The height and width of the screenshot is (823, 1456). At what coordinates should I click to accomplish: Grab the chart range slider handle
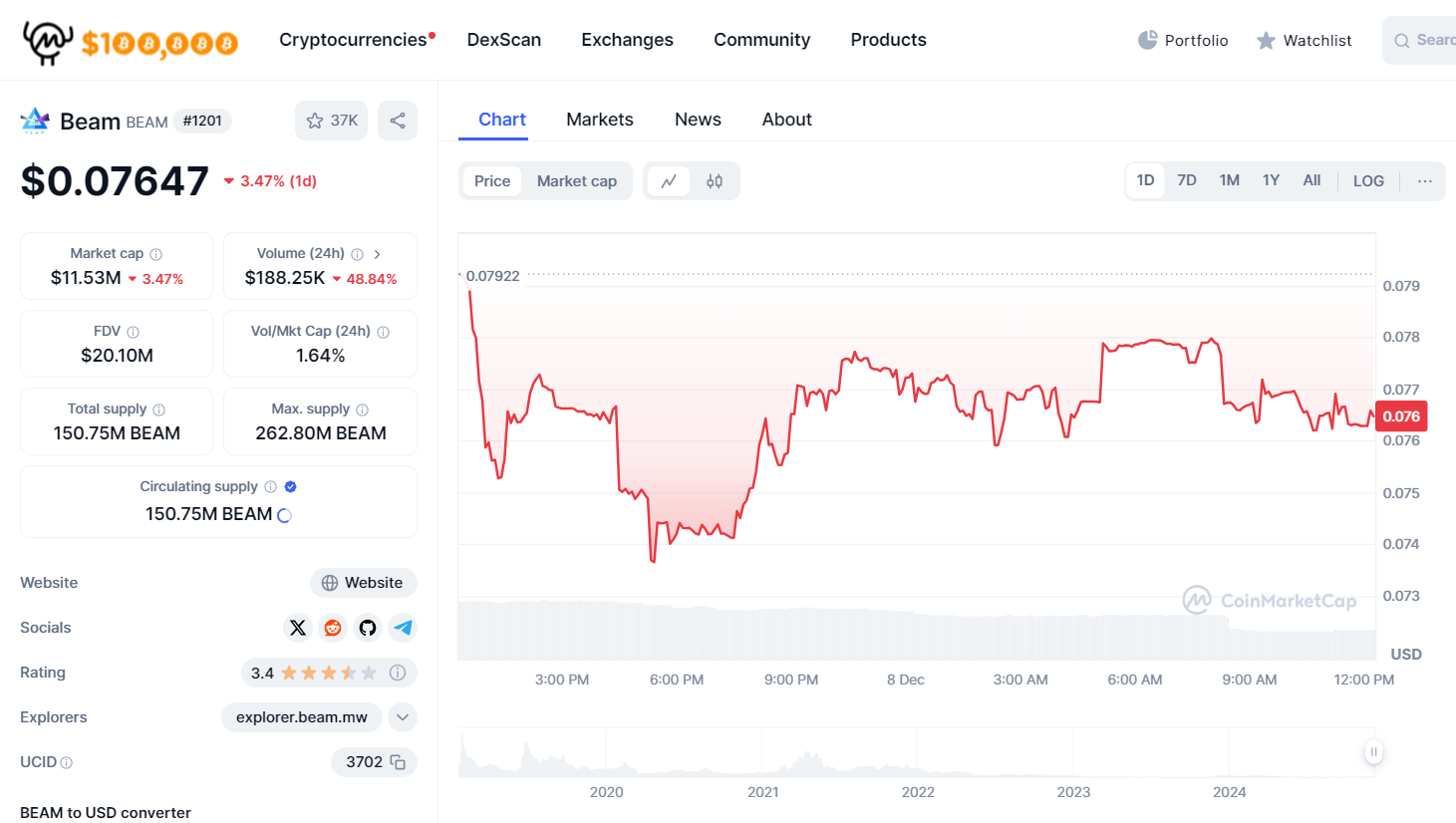pos(1373,752)
